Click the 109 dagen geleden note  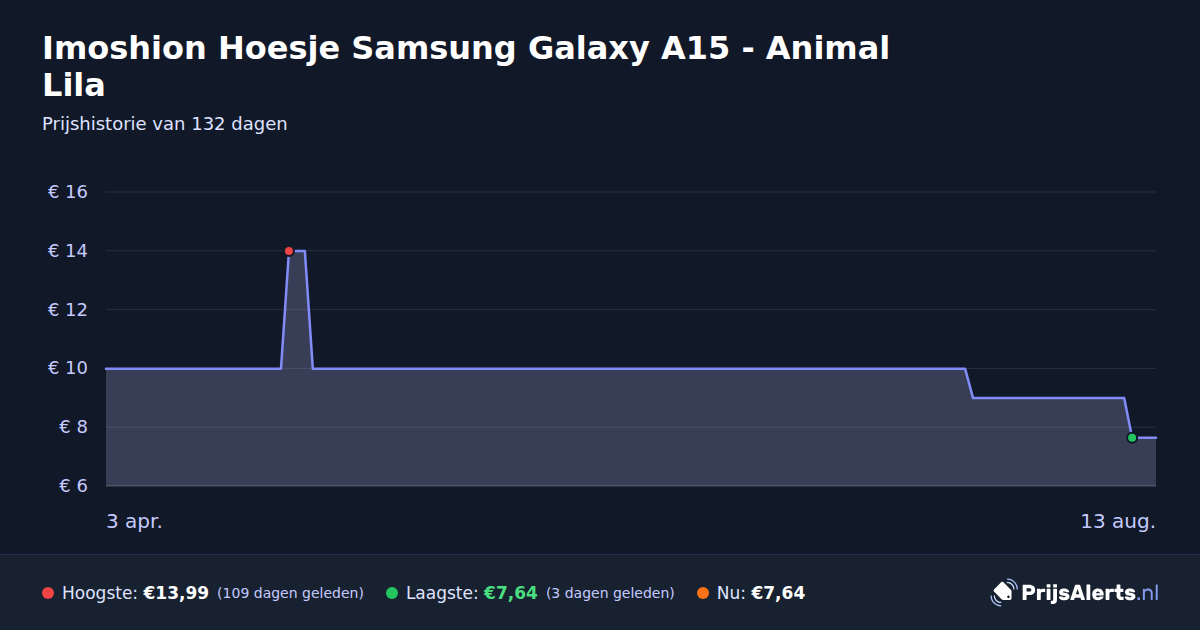290,593
